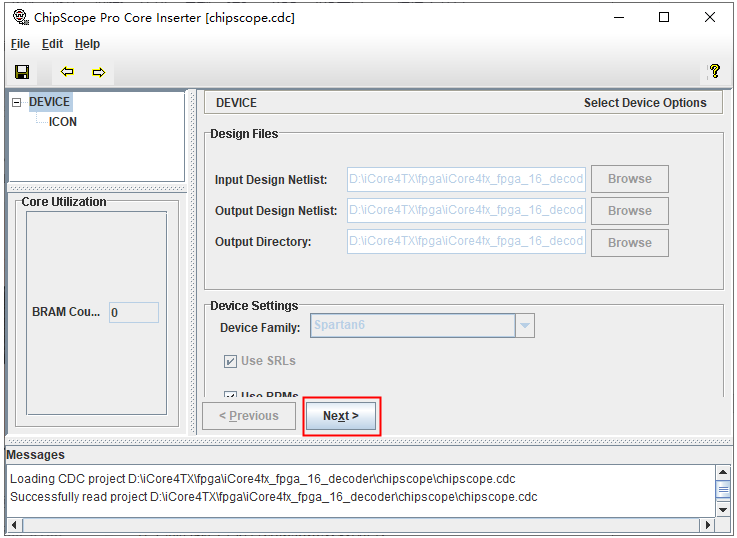737x538 pixels.
Task: Toggle the Use SRLs checkbox
Action: tap(231, 361)
